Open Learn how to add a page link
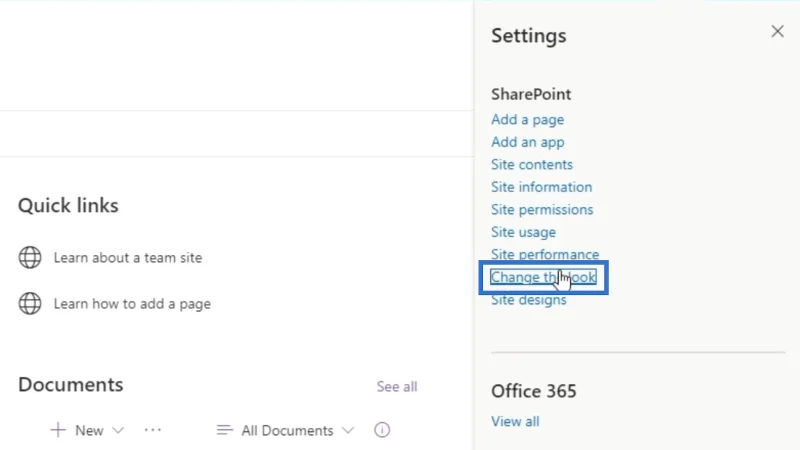 pos(132,304)
